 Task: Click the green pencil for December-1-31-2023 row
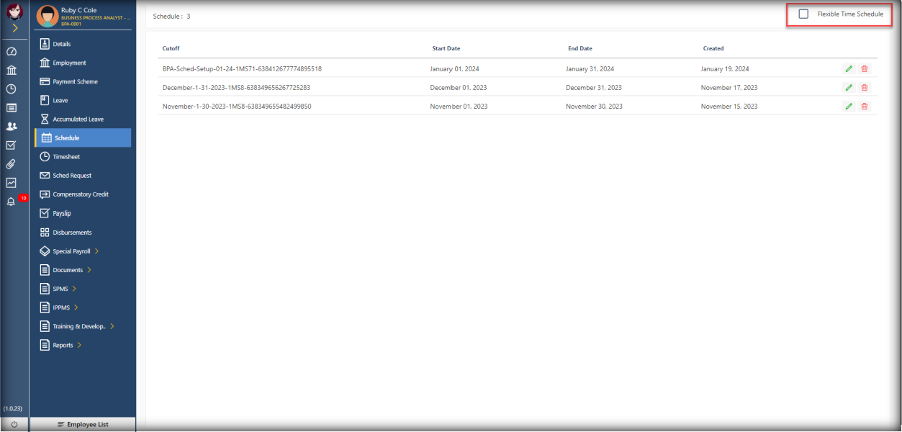click(849, 87)
